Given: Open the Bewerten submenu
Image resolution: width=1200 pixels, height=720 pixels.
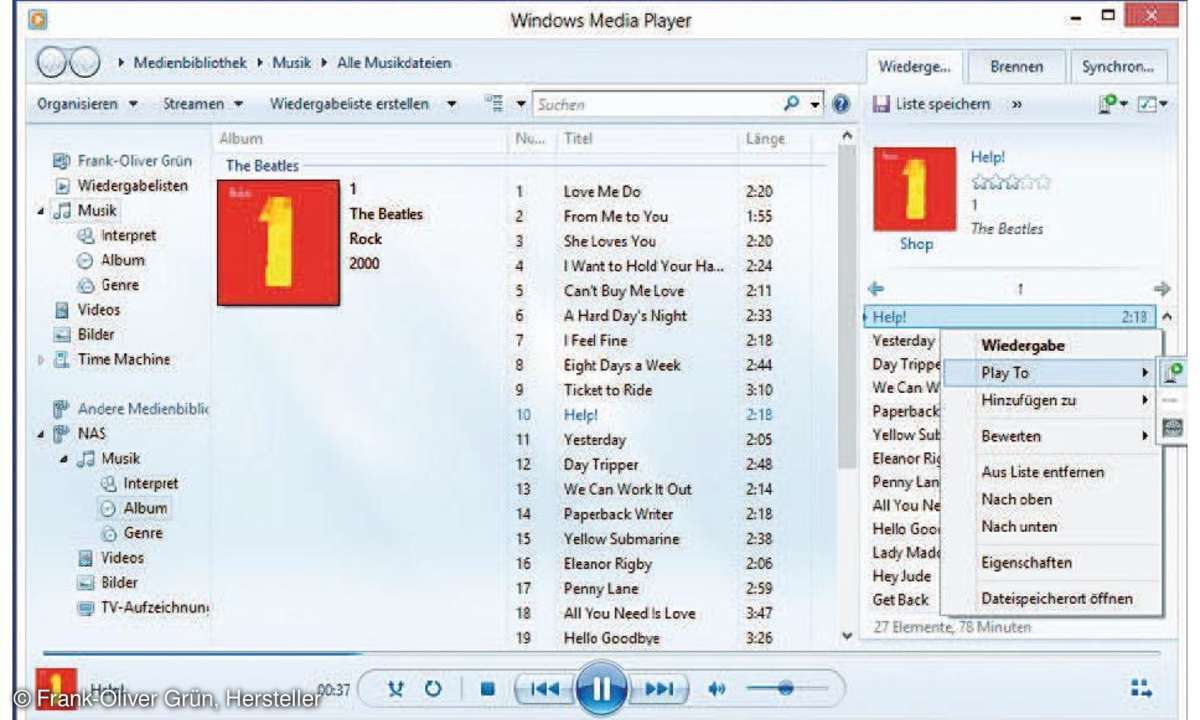Looking at the screenshot, I should tap(1050, 436).
